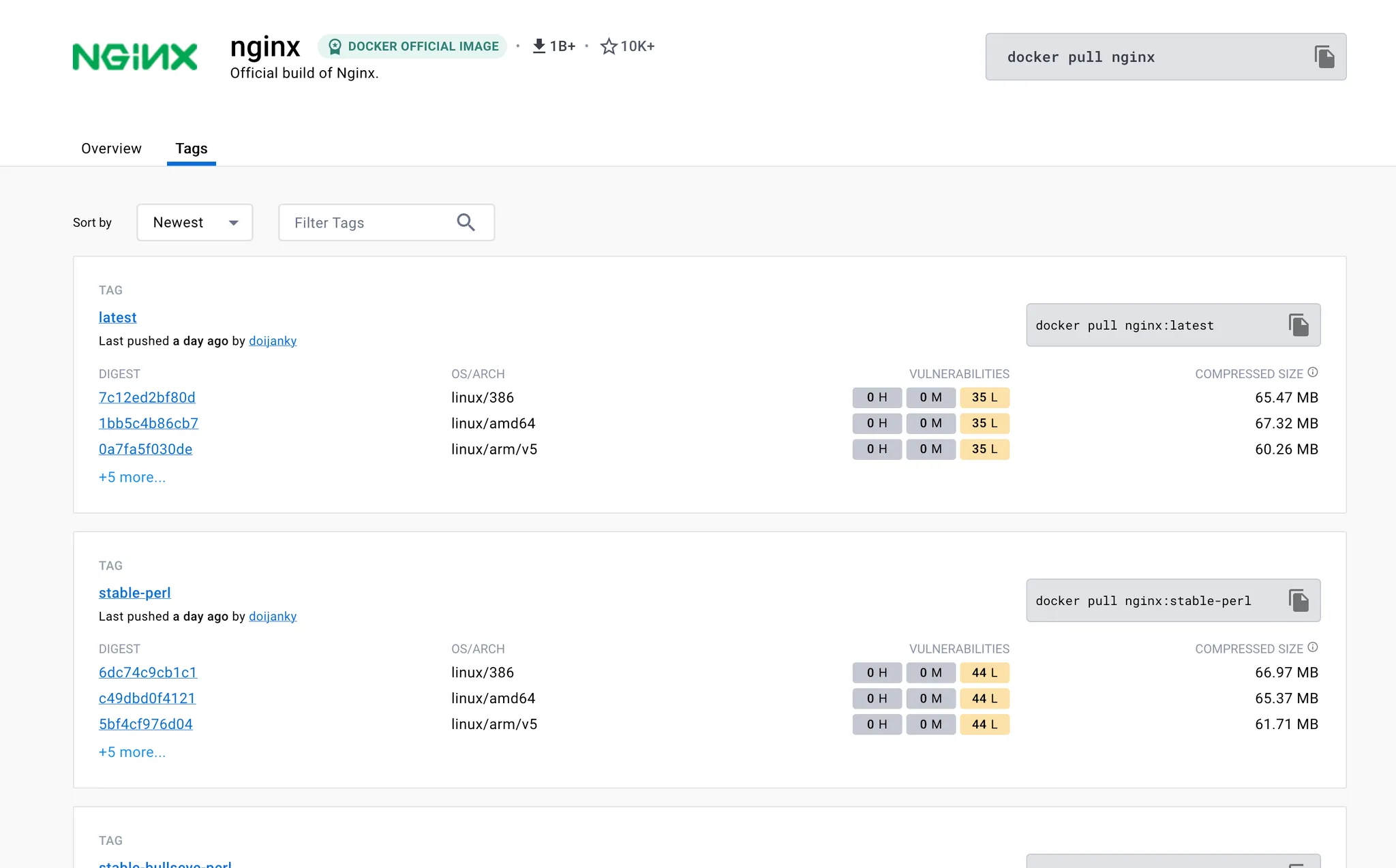Switch to the Overview tab

click(111, 149)
